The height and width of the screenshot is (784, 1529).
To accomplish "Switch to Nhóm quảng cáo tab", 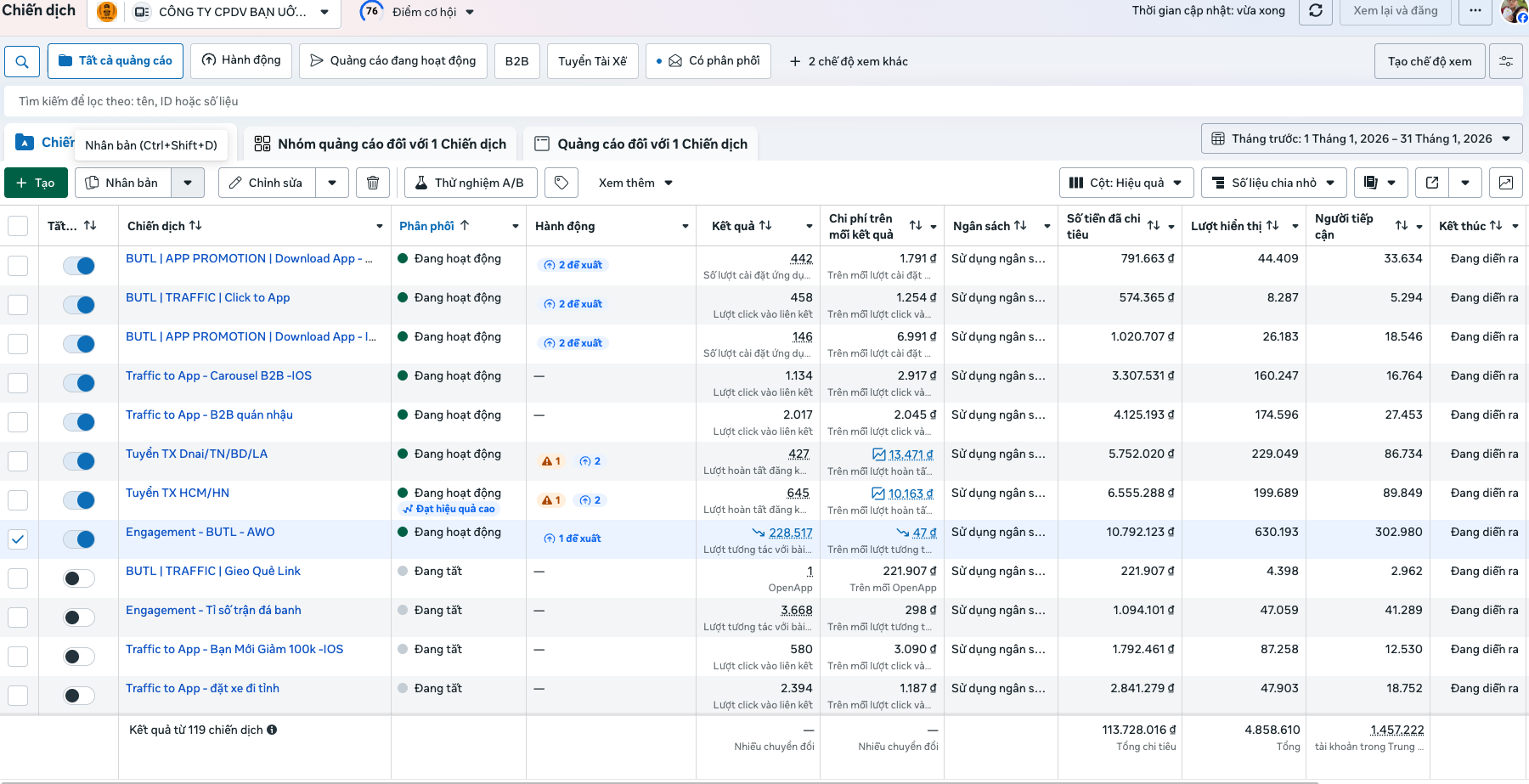I will pos(381,144).
